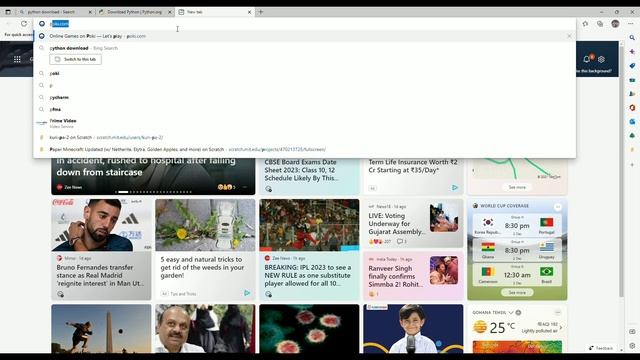Screen dimensions: 640x360
Task: Click reaction icon on IPL 2023 card
Action: tap(268, 294)
